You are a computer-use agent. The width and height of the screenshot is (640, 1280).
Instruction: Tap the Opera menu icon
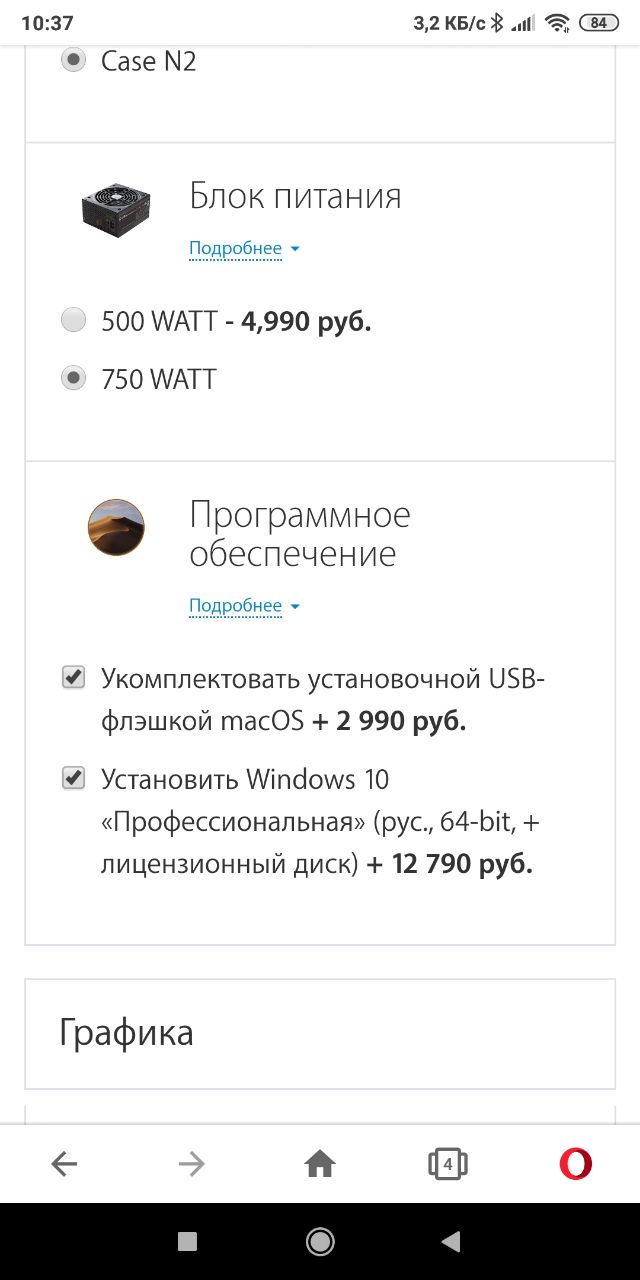coord(575,1164)
